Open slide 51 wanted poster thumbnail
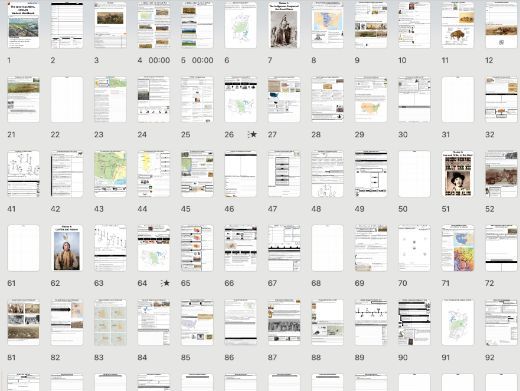520x391 pixels. click(x=458, y=174)
